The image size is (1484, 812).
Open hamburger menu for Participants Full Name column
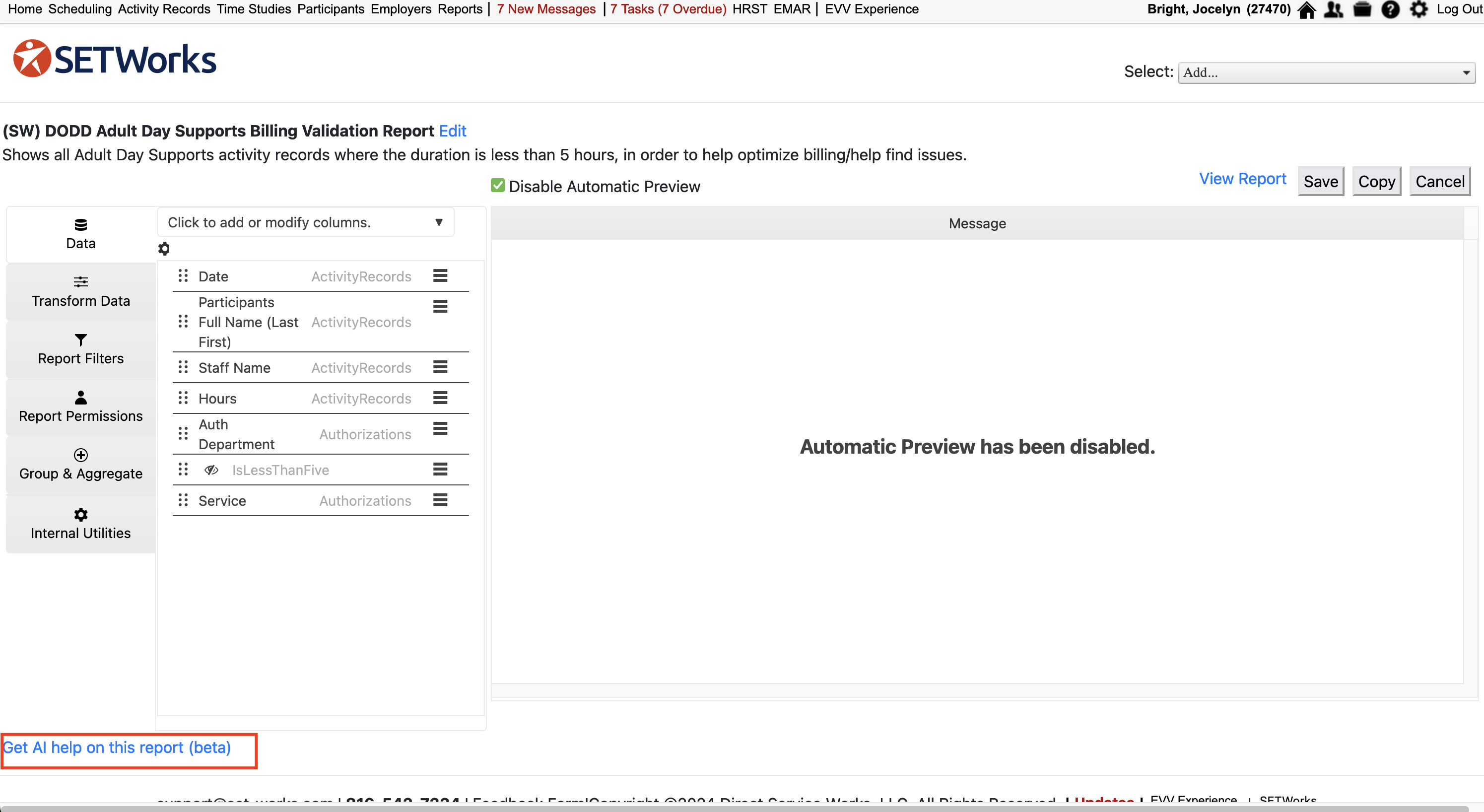[x=440, y=306]
